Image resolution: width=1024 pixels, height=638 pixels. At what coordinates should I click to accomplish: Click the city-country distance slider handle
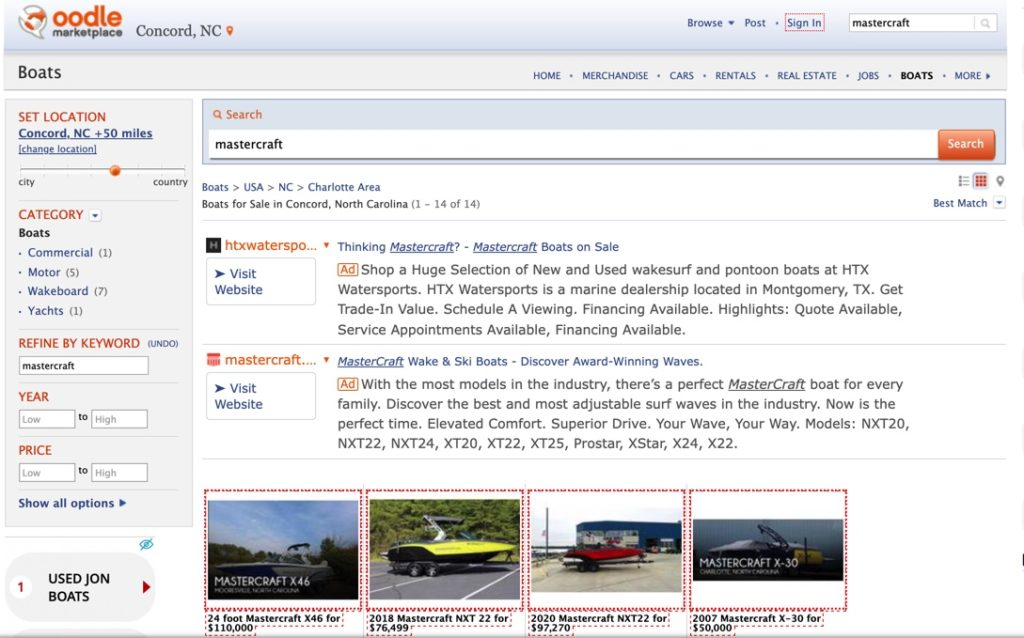click(115, 170)
